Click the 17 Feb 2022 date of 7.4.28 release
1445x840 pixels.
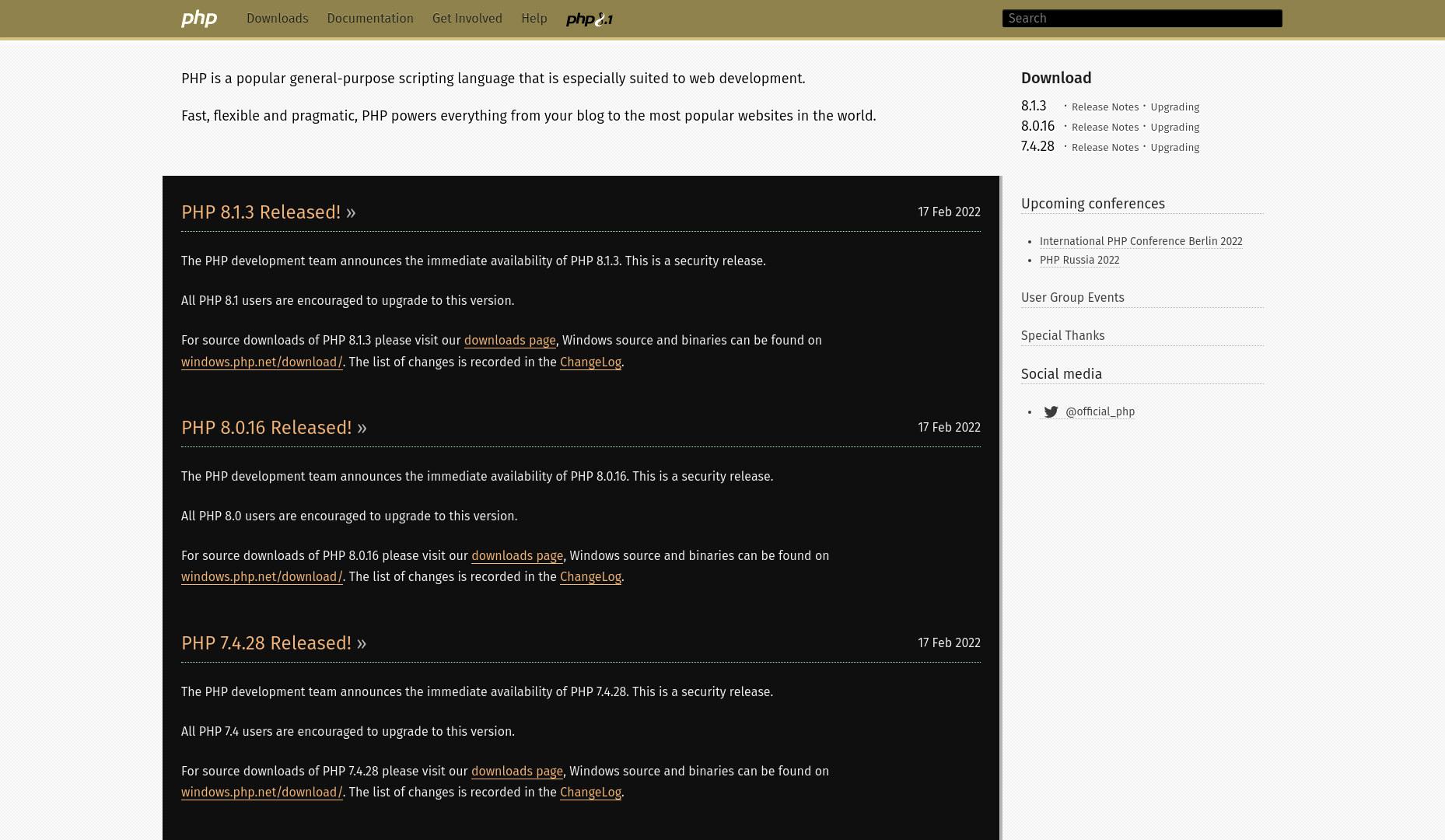[x=949, y=643]
